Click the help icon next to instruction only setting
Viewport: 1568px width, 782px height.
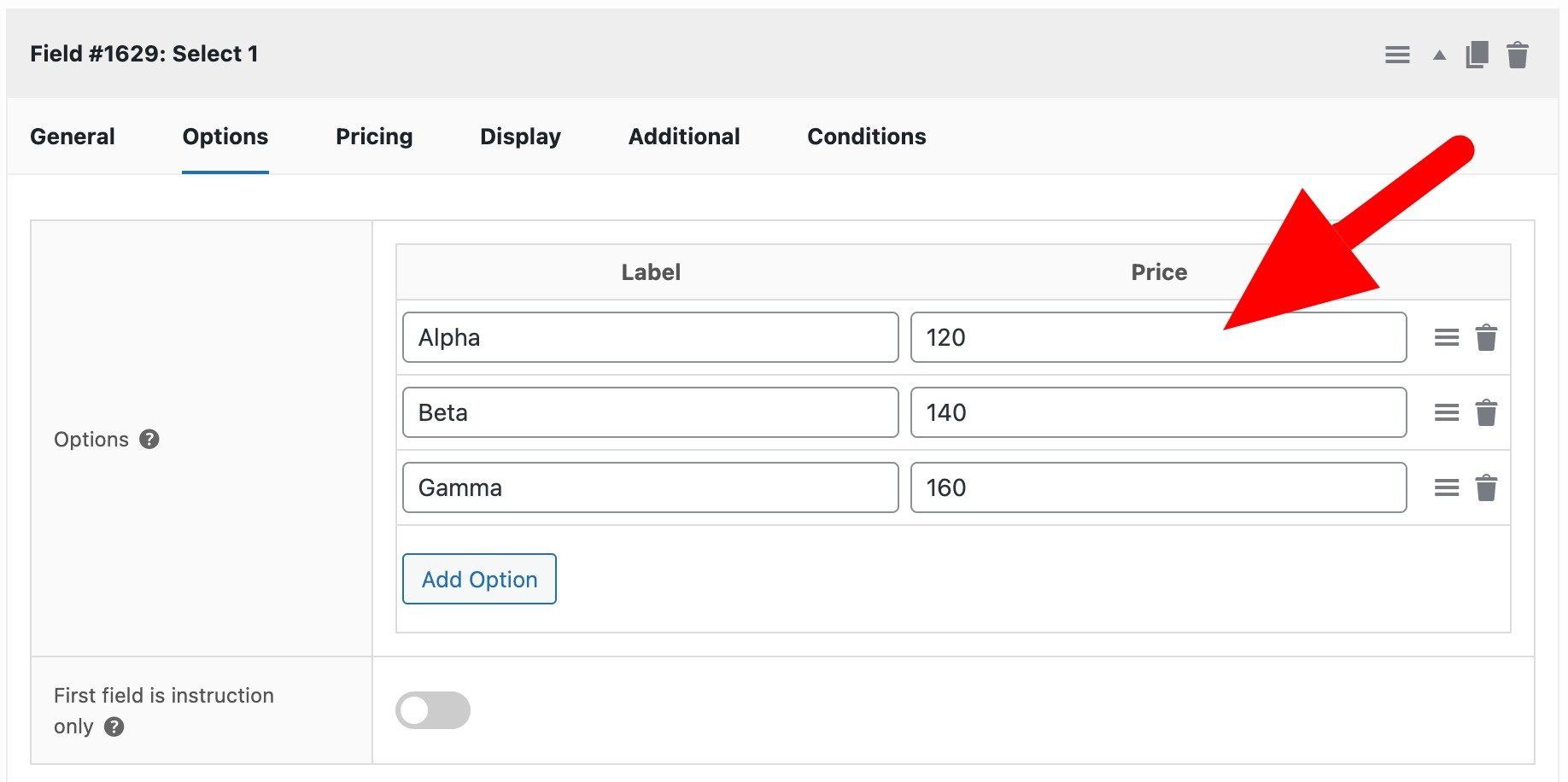coord(114,727)
